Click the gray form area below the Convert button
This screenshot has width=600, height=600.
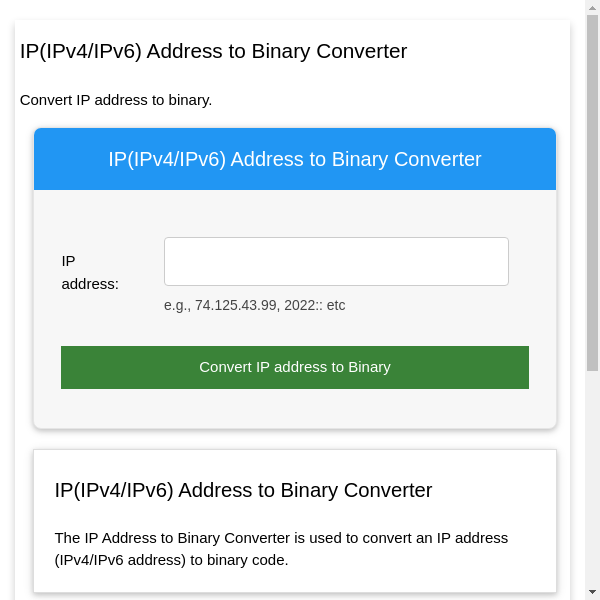(295, 408)
